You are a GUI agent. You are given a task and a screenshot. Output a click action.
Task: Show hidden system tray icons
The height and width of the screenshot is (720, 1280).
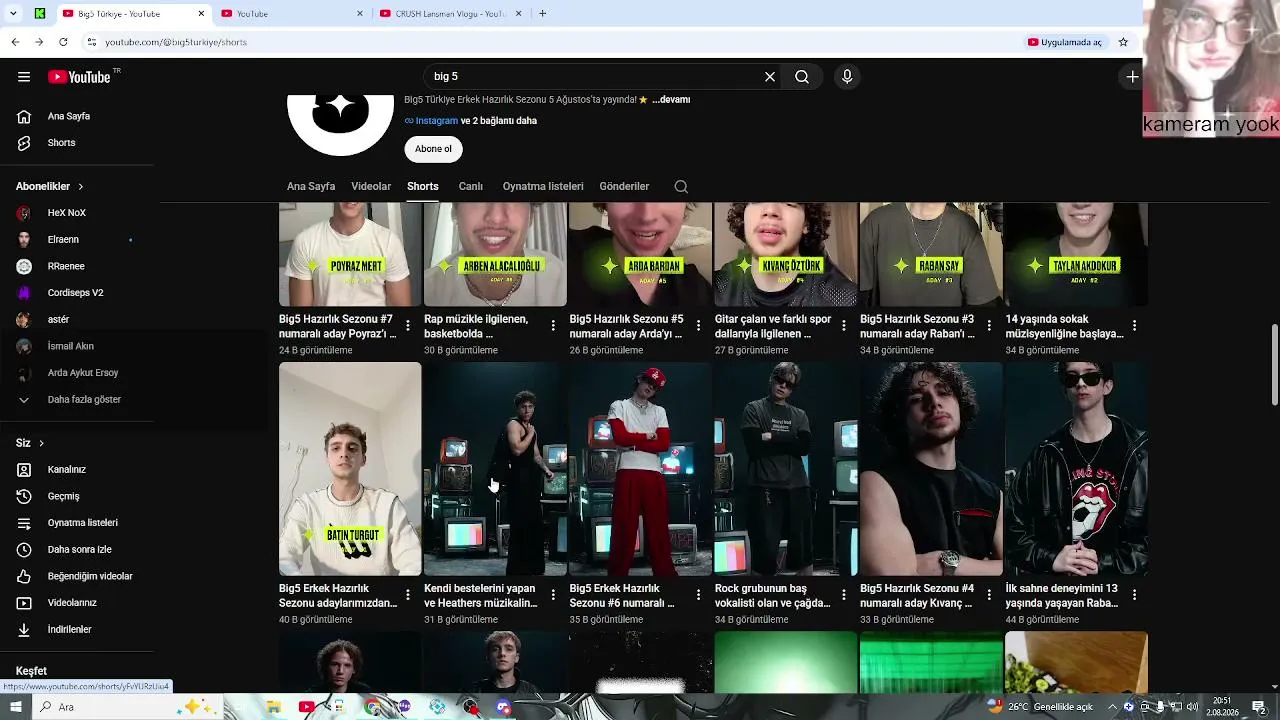1112,707
